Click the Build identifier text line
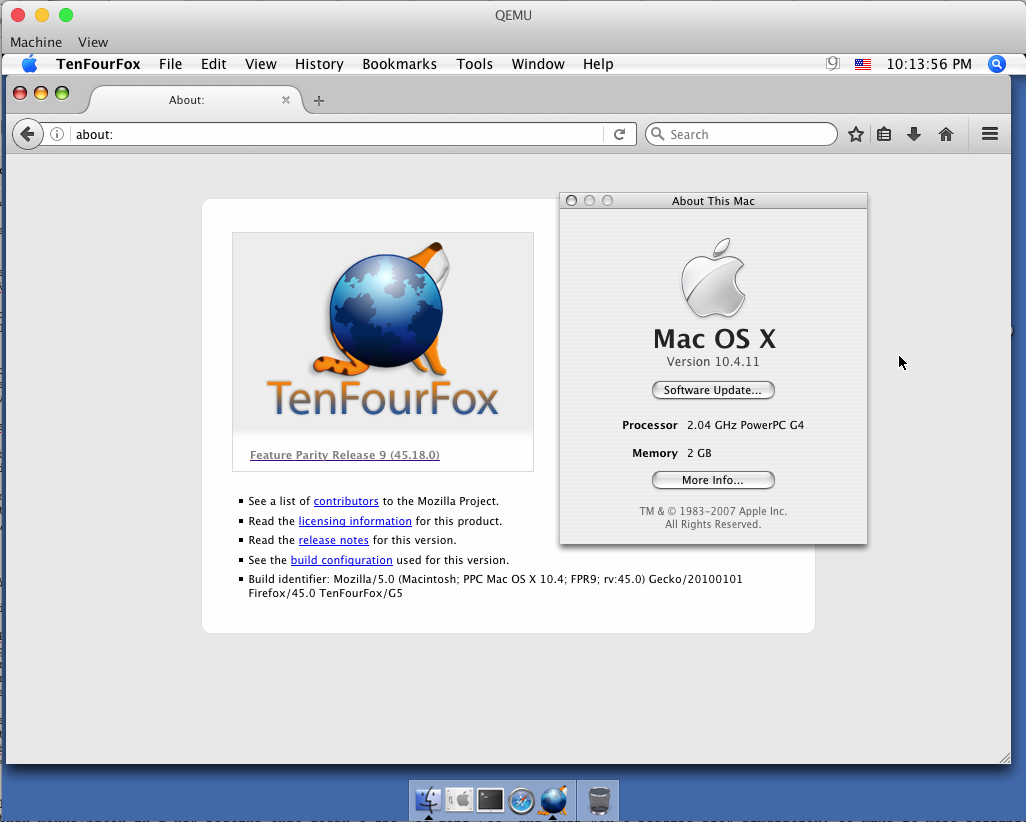 pos(495,586)
